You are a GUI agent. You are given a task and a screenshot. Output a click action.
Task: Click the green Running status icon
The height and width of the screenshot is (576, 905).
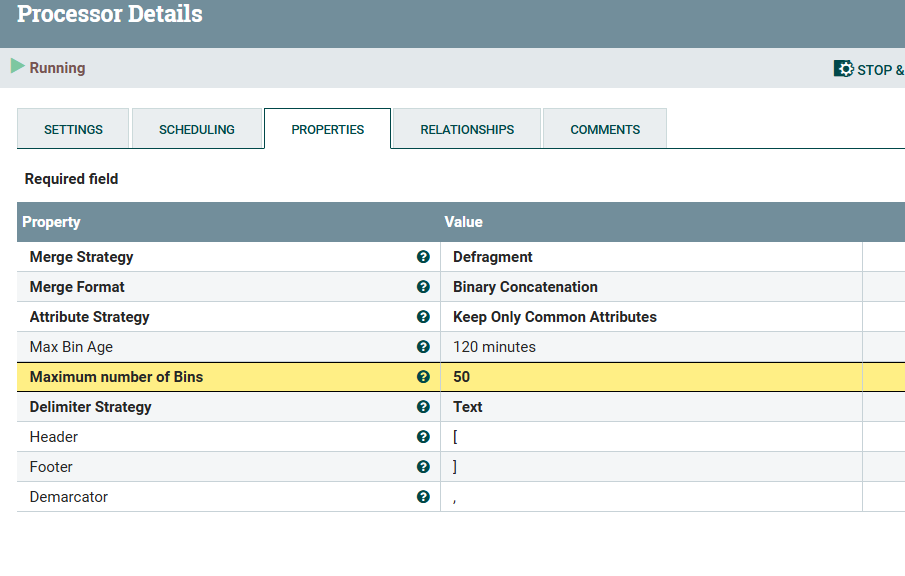(x=17, y=66)
